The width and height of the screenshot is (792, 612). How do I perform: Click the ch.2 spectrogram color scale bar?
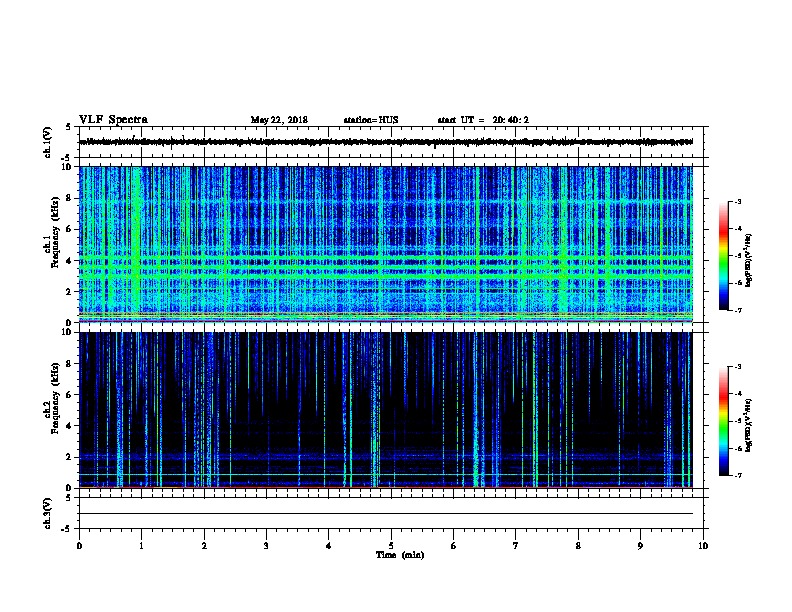click(x=724, y=421)
